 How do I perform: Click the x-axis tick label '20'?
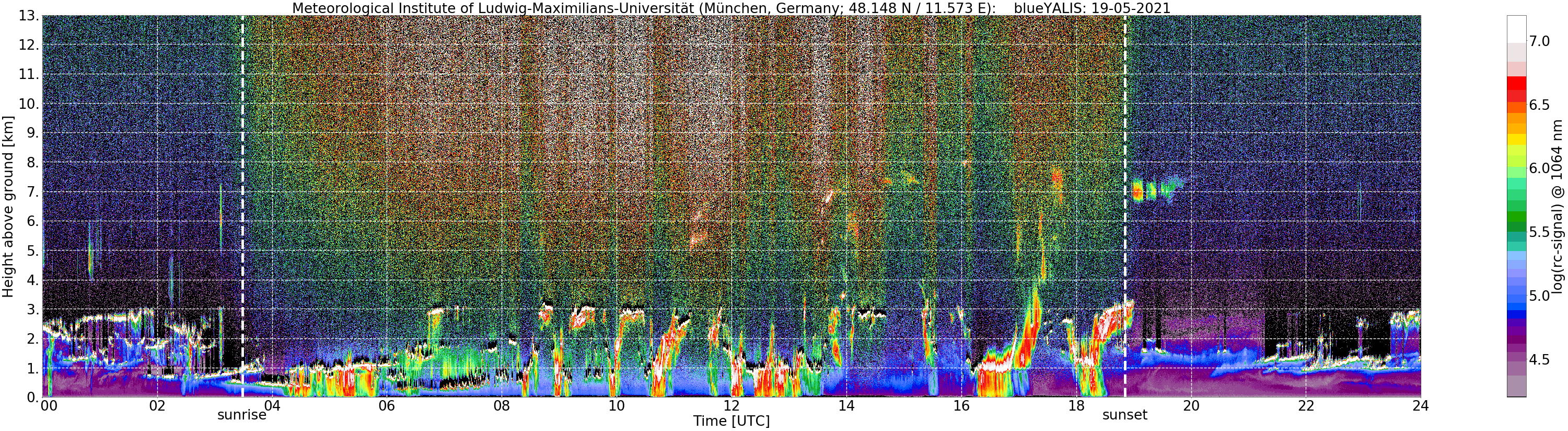pyautogui.click(x=1191, y=405)
